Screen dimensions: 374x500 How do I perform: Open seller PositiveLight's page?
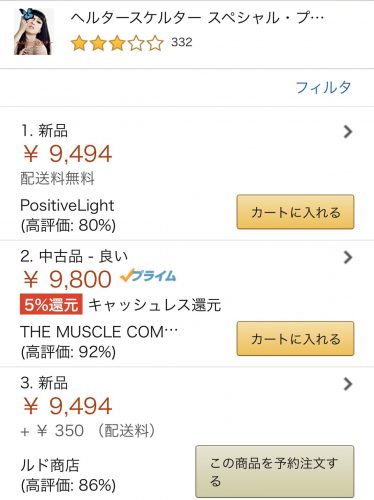click(67, 205)
